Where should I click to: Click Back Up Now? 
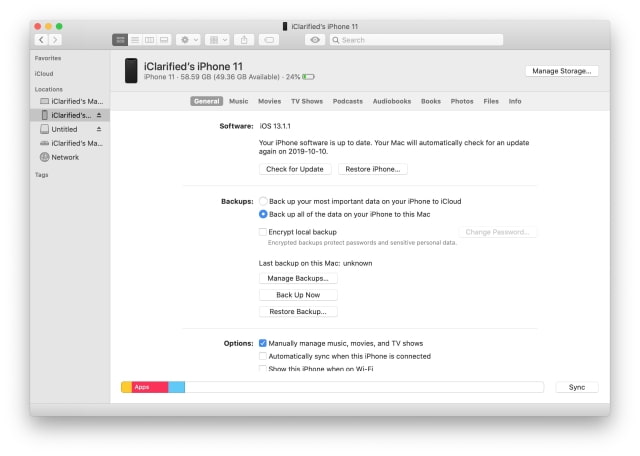click(298, 295)
